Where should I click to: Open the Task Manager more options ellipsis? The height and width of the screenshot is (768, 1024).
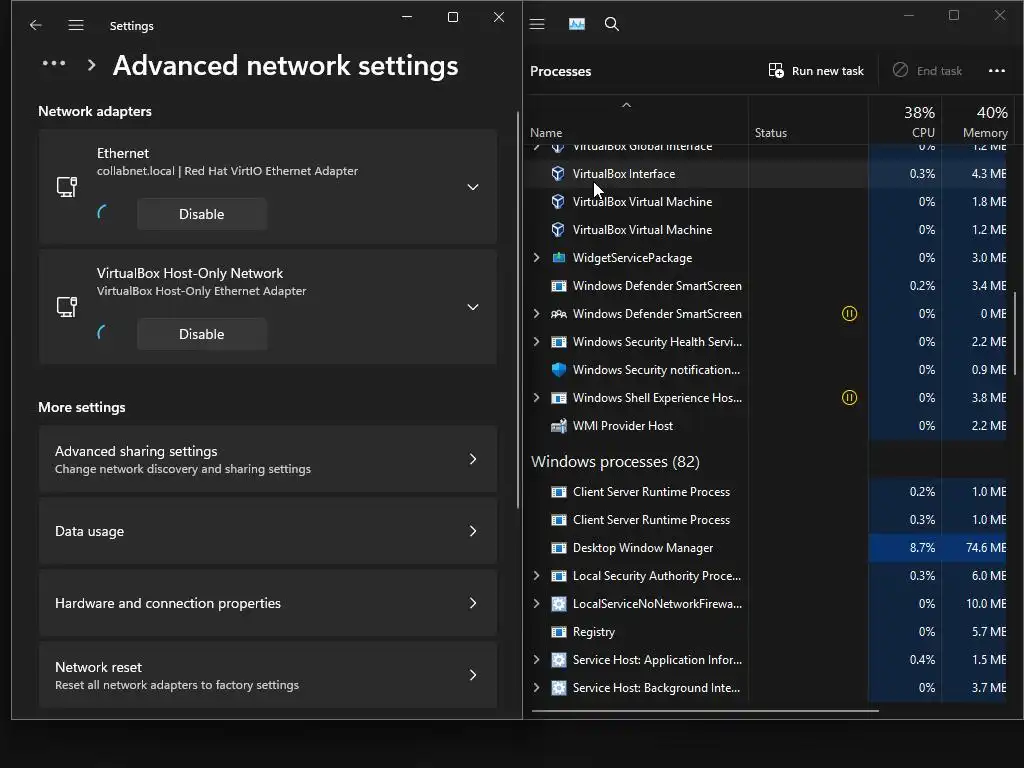996,71
